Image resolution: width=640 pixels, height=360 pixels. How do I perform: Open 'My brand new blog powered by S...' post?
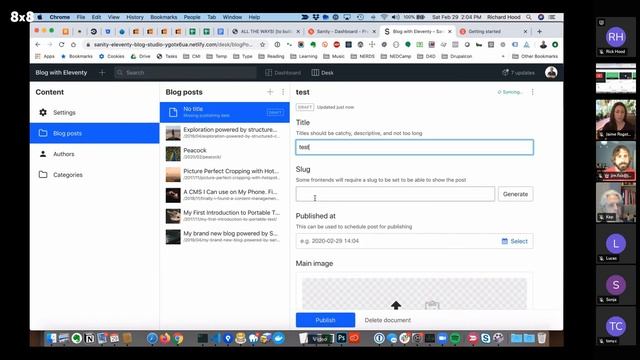coord(224,237)
